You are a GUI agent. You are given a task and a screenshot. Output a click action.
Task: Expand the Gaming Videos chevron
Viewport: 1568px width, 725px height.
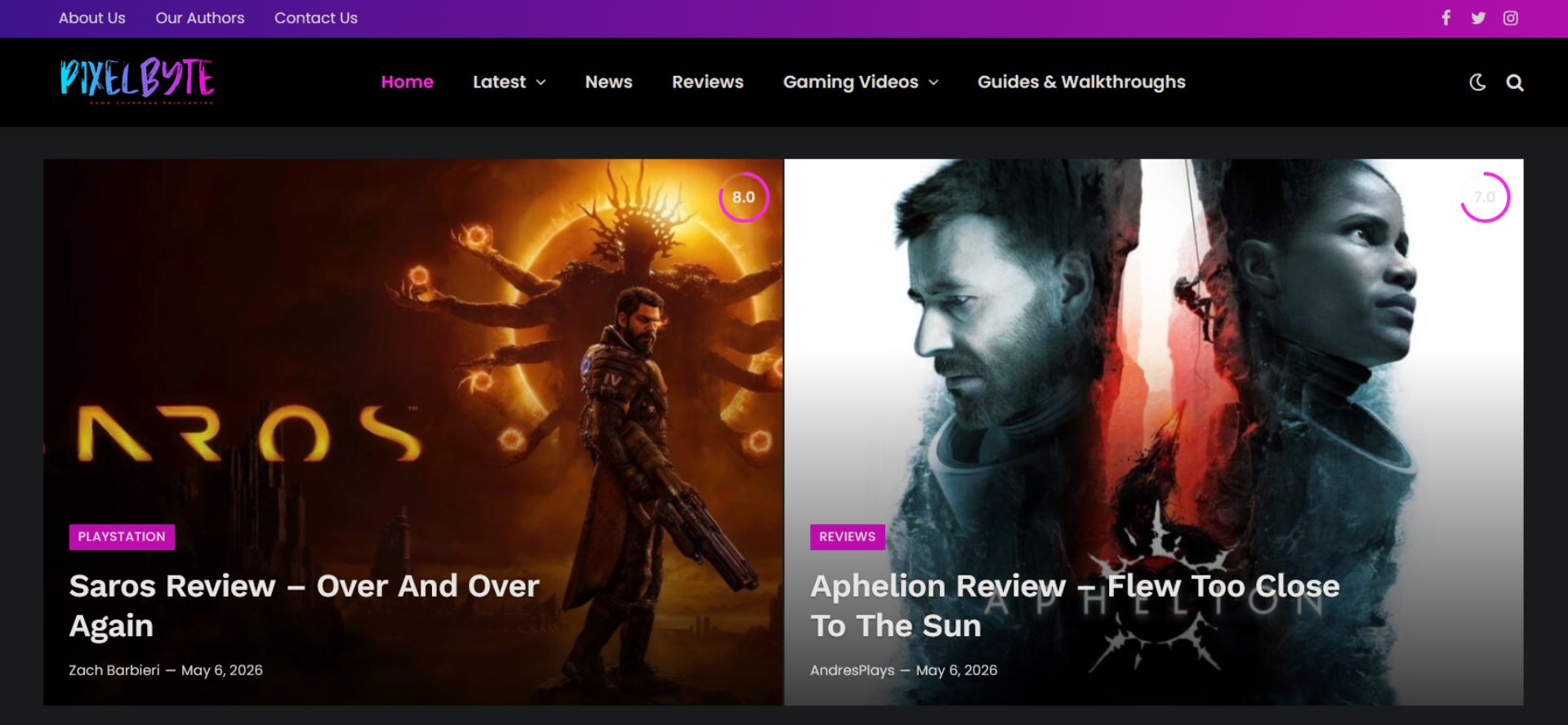(x=933, y=82)
